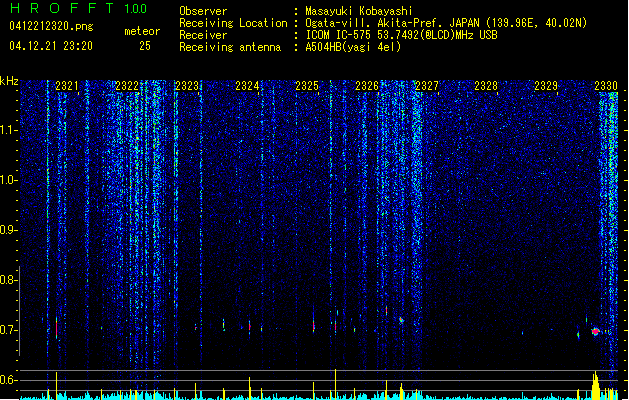The image size is (629, 400).
Task: Click the 0.8 kHz axis tick label
Action: click(x=8, y=280)
